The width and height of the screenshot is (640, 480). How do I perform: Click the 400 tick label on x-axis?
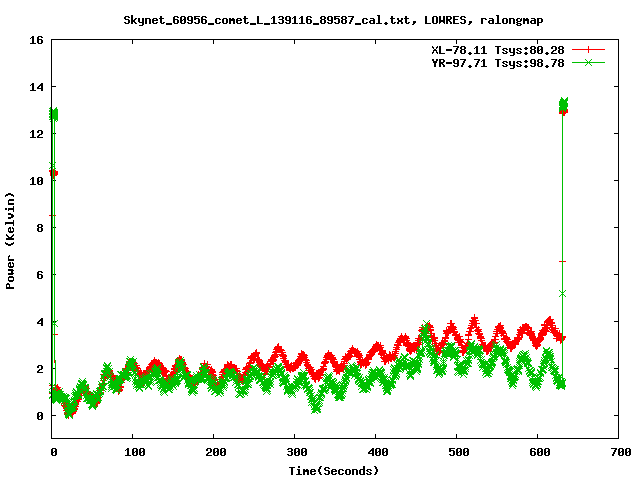coord(375,453)
